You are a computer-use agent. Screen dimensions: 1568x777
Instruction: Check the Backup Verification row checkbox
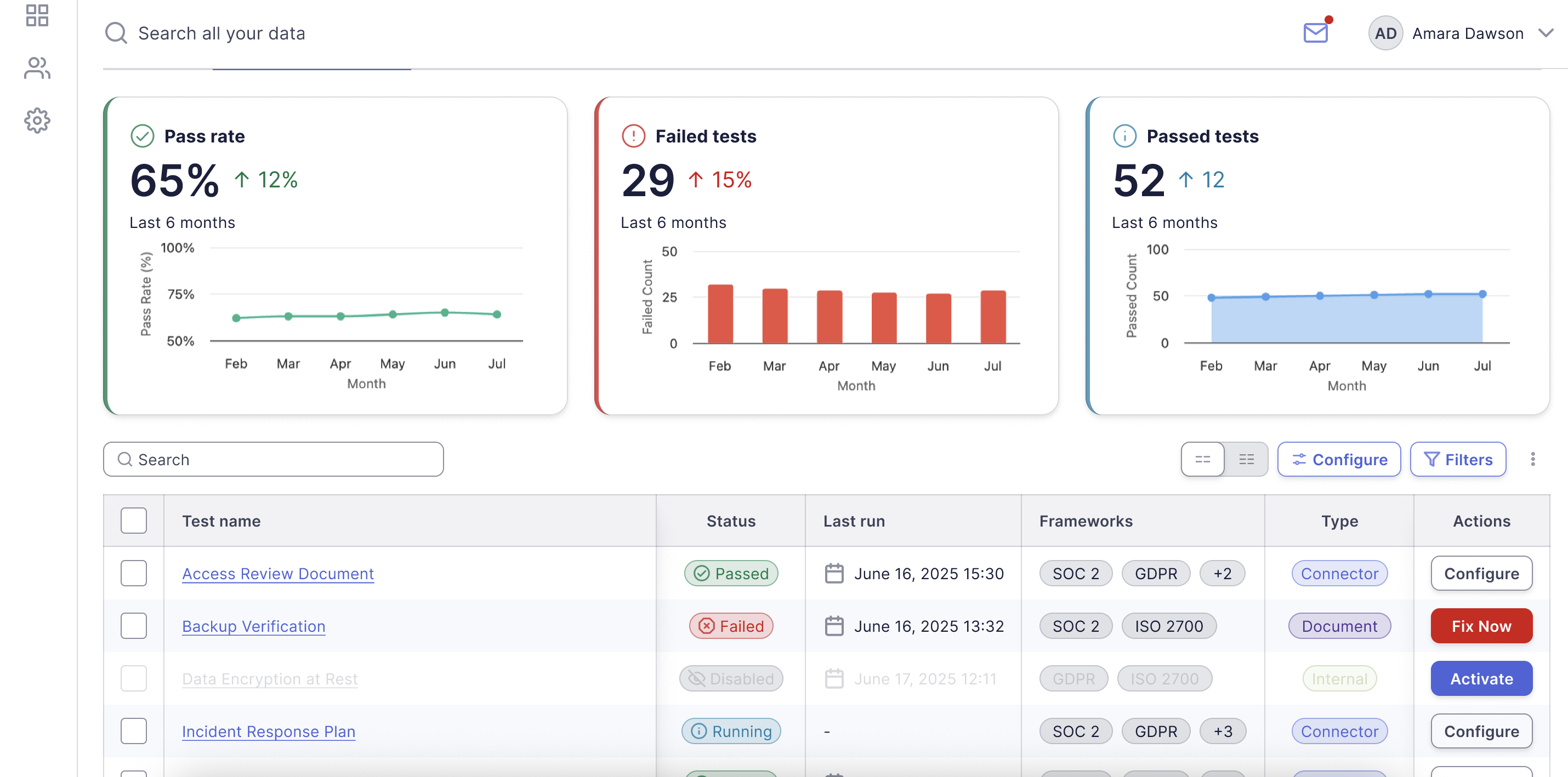[133, 626]
